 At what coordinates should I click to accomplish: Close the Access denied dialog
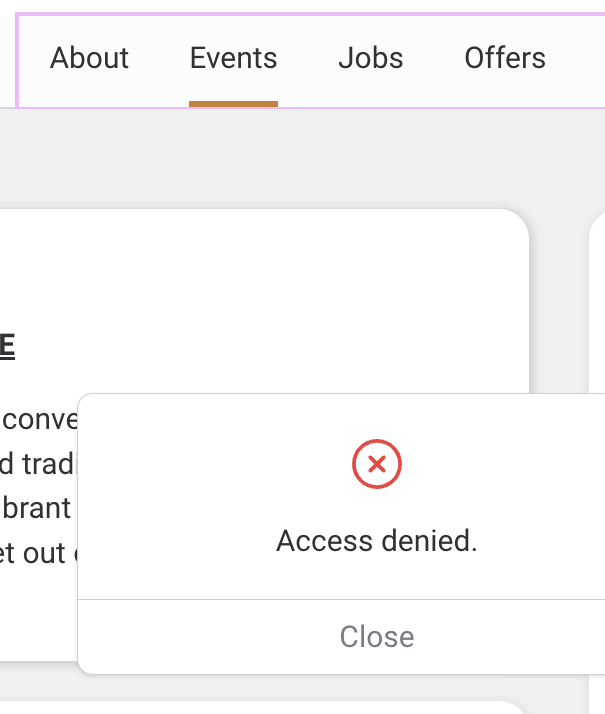point(376,637)
